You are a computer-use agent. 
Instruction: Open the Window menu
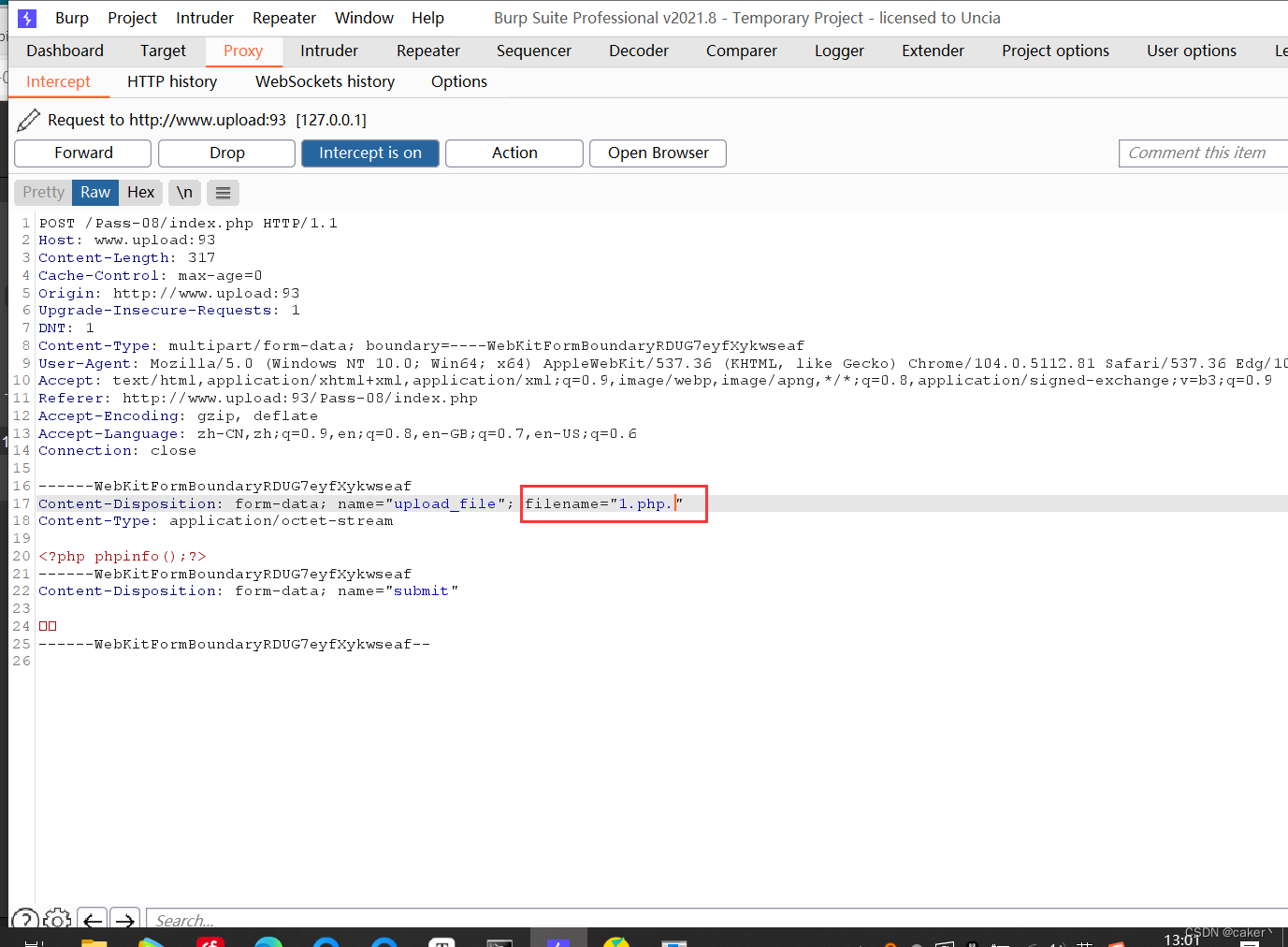click(x=364, y=18)
